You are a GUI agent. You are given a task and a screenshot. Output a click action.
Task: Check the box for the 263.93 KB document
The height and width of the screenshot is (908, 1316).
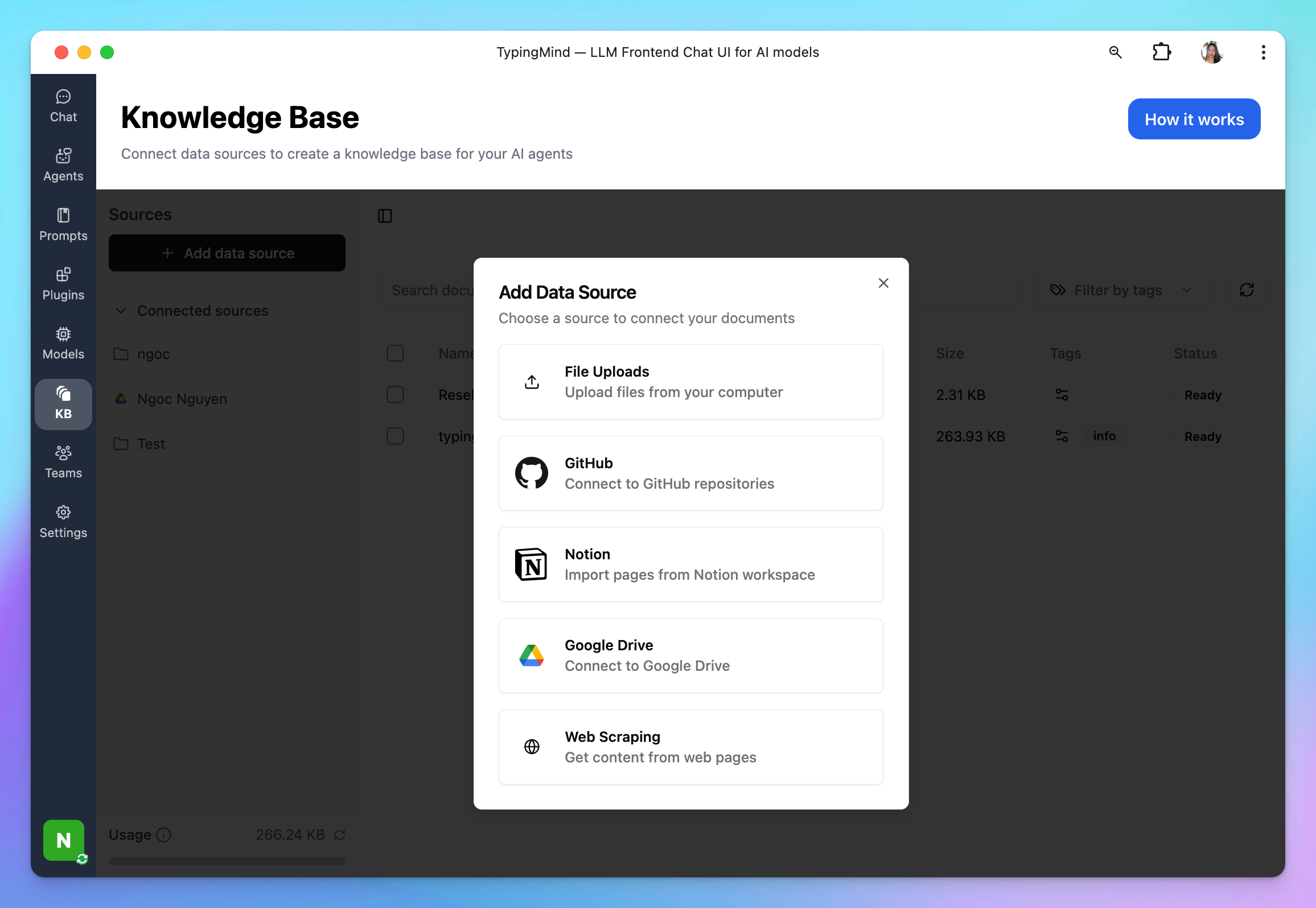click(395, 436)
